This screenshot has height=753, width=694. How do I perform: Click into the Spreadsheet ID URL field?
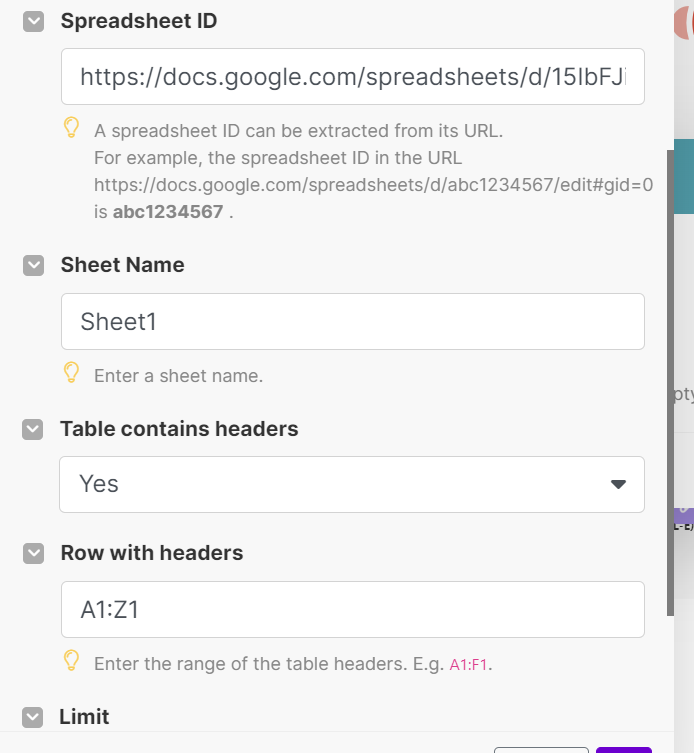[352, 77]
